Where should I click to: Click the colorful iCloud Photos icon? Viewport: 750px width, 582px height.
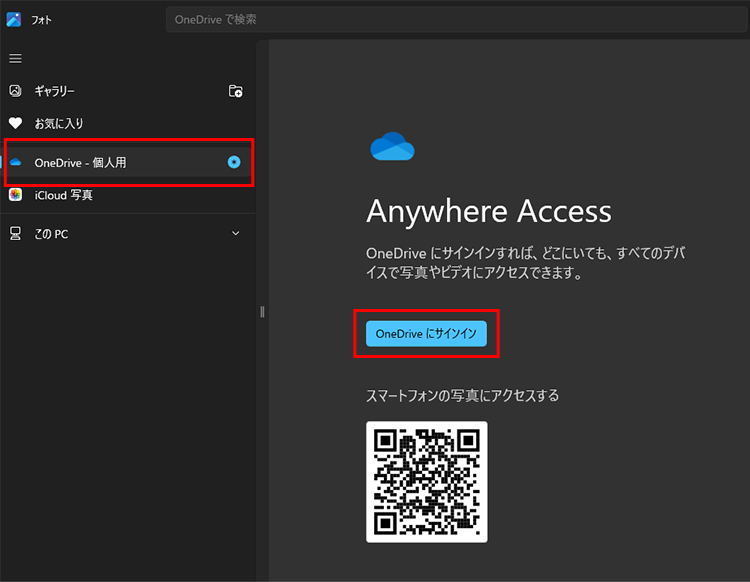coord(15,196)
